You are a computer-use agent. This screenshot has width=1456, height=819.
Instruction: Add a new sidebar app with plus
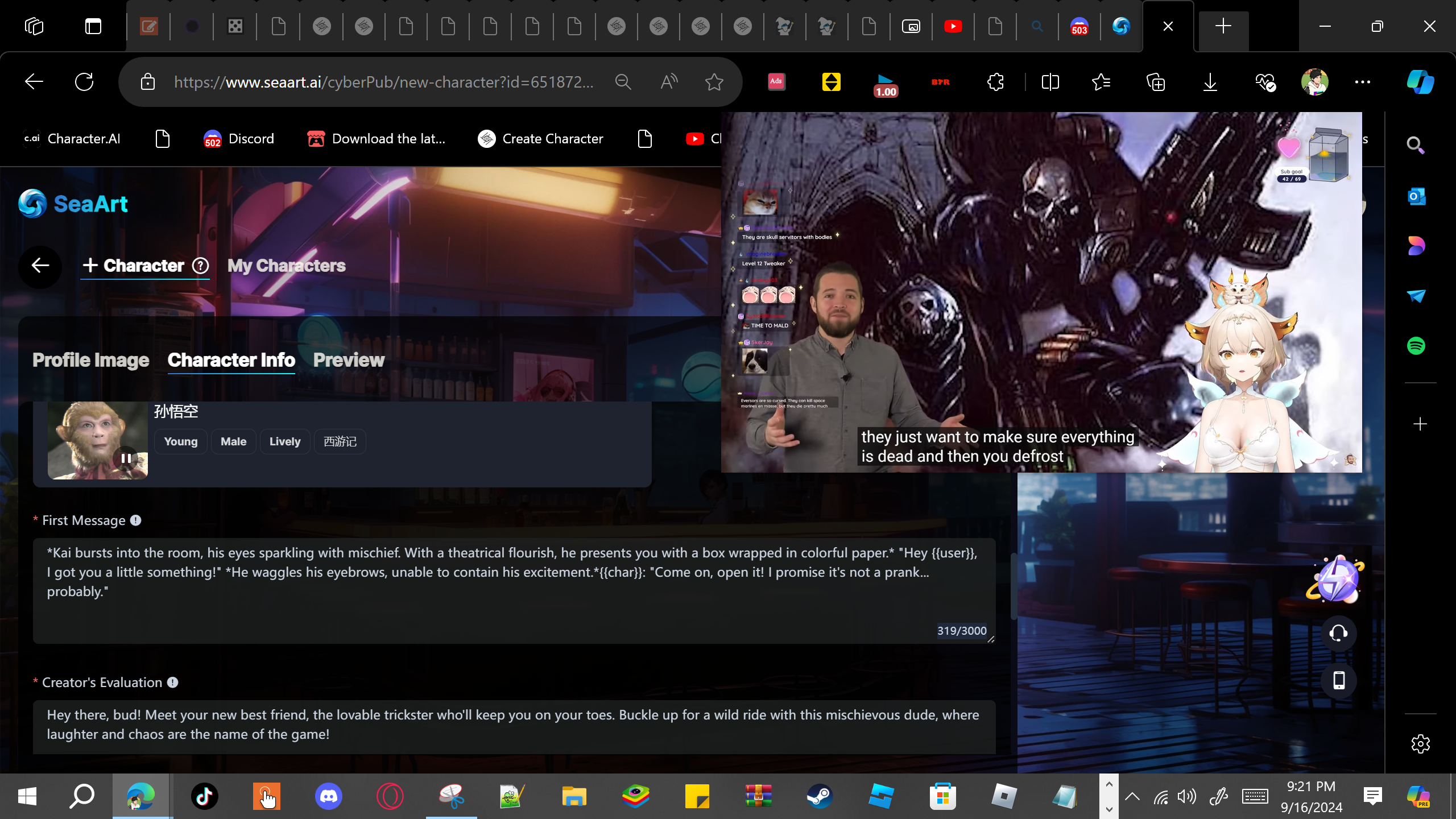tap(1420, 424)
